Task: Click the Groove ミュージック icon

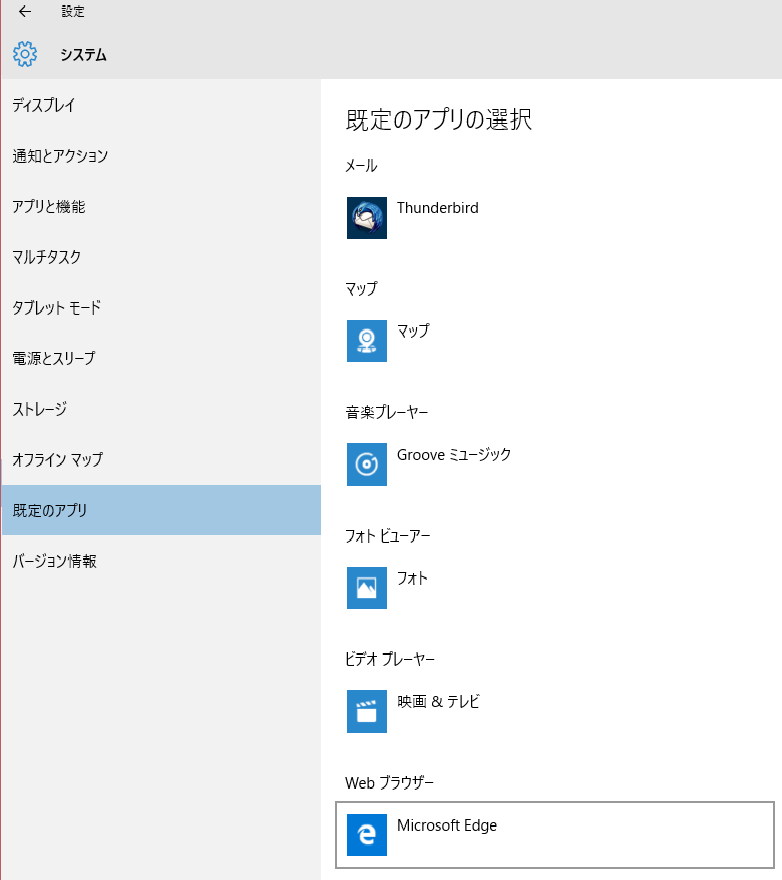Action: 367,464
